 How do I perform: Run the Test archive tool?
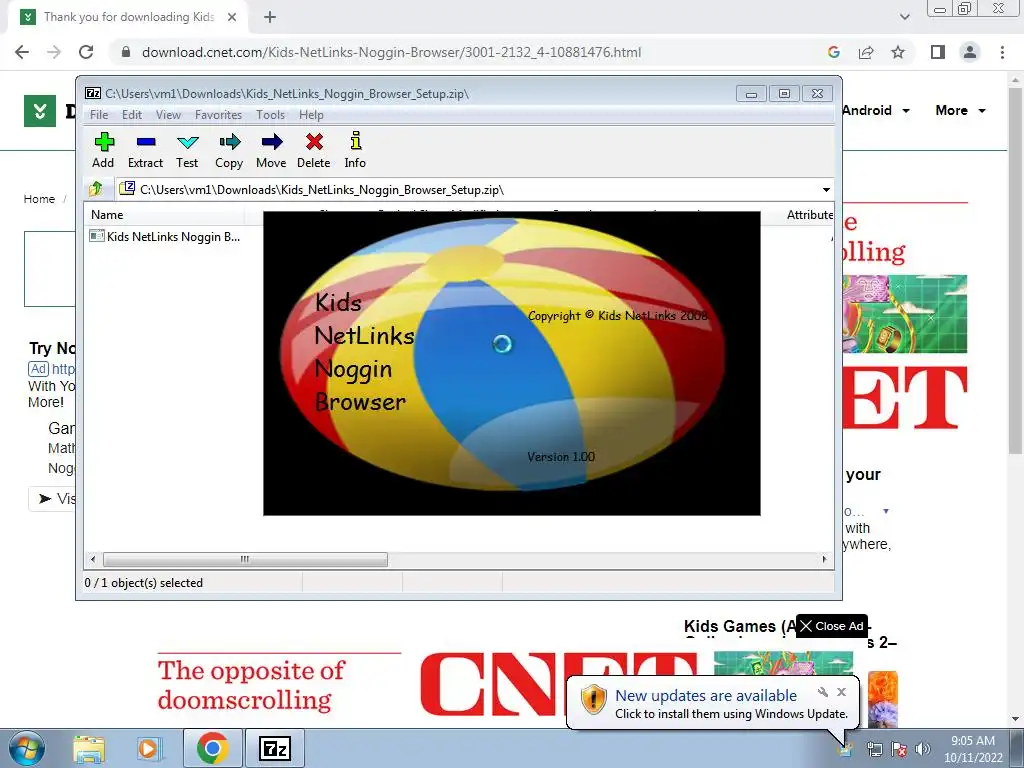click(187, 150)
